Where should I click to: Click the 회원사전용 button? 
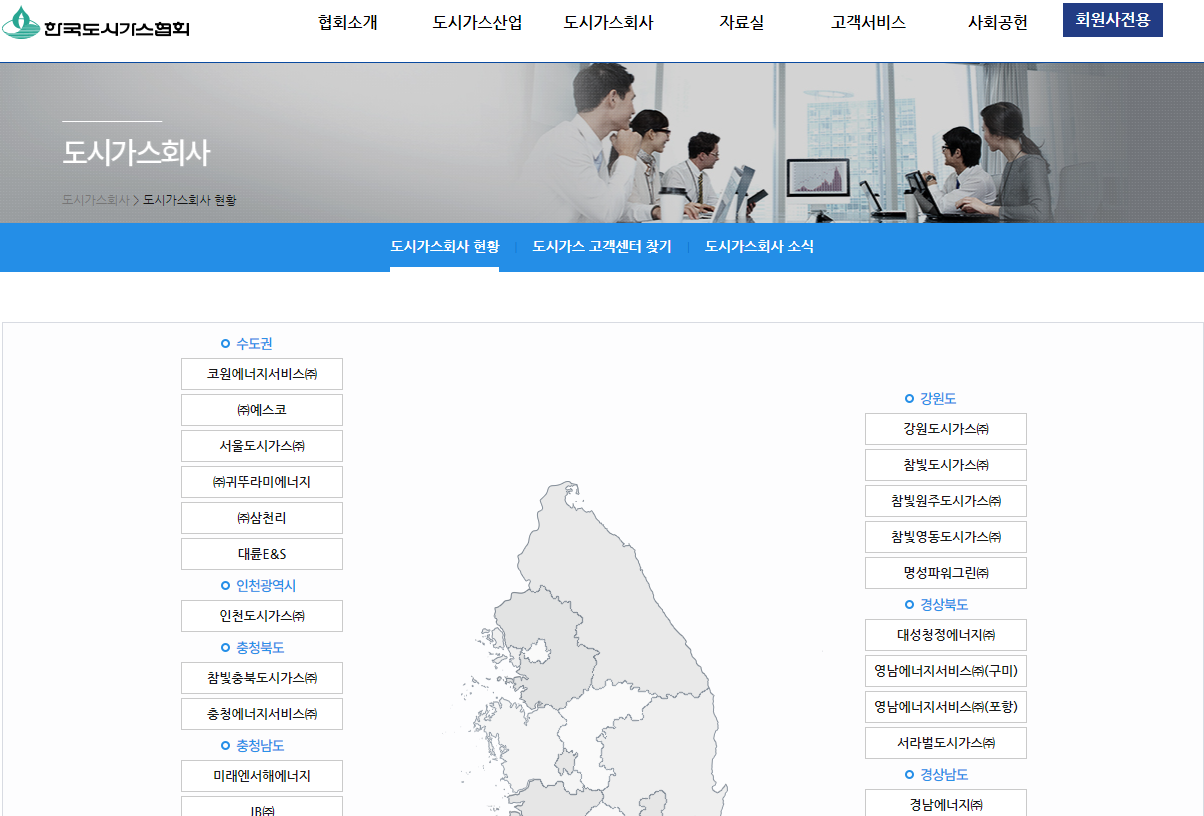1112,20
